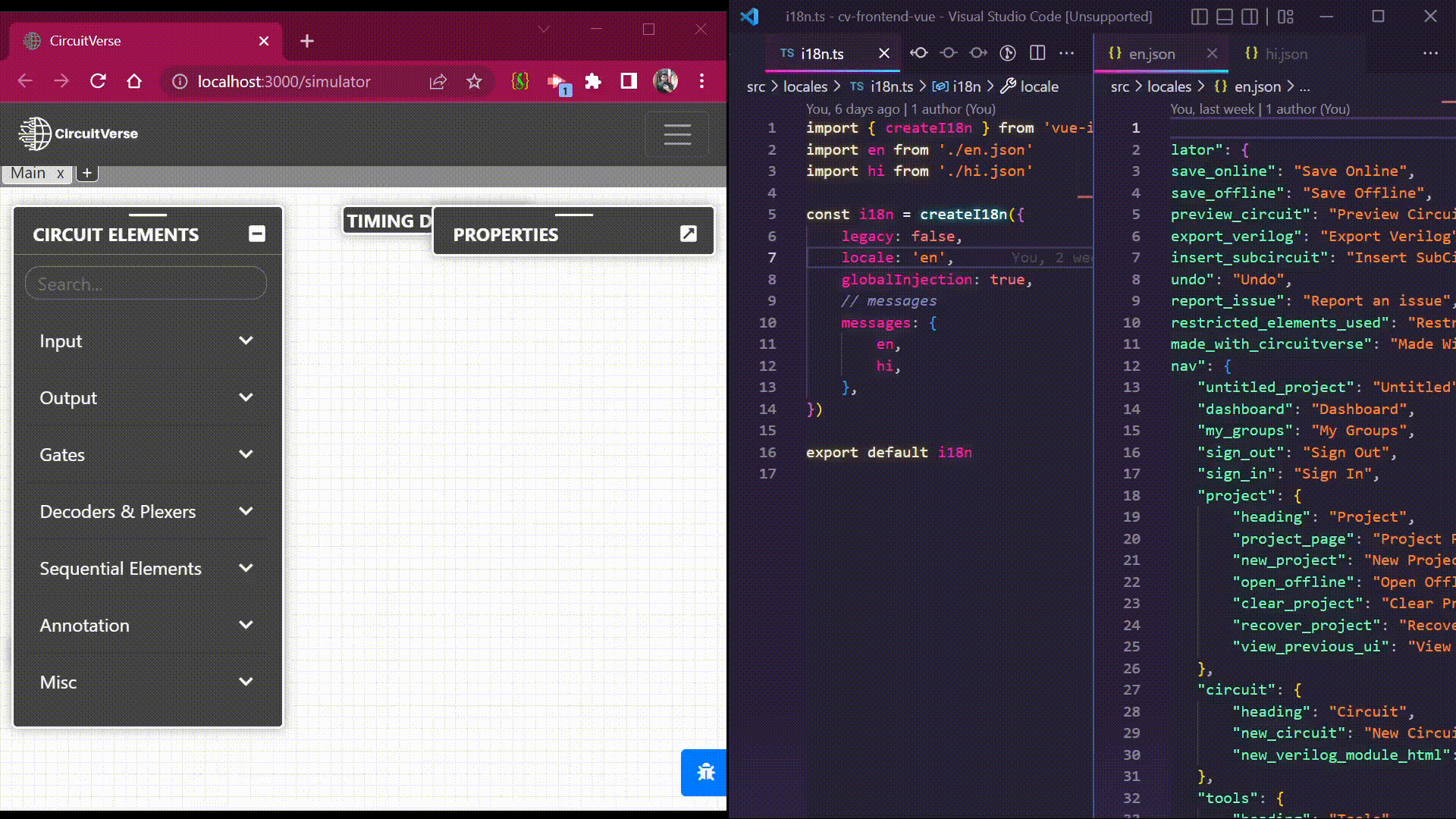Open the git timeline clock icon
1456x819 pixels.
click(x=1007, y=53)
